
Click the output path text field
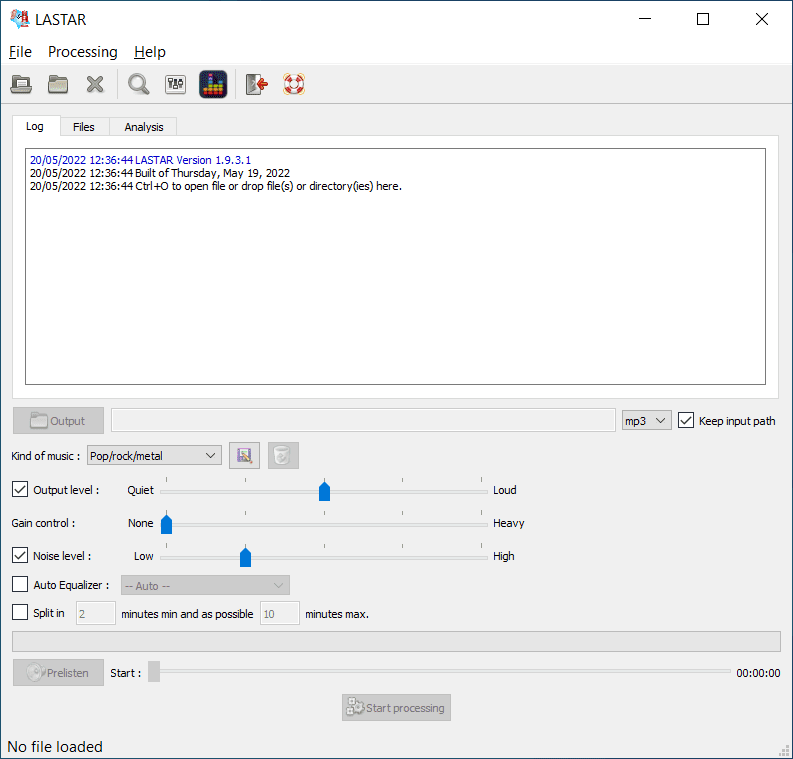[x=363, y=420]
